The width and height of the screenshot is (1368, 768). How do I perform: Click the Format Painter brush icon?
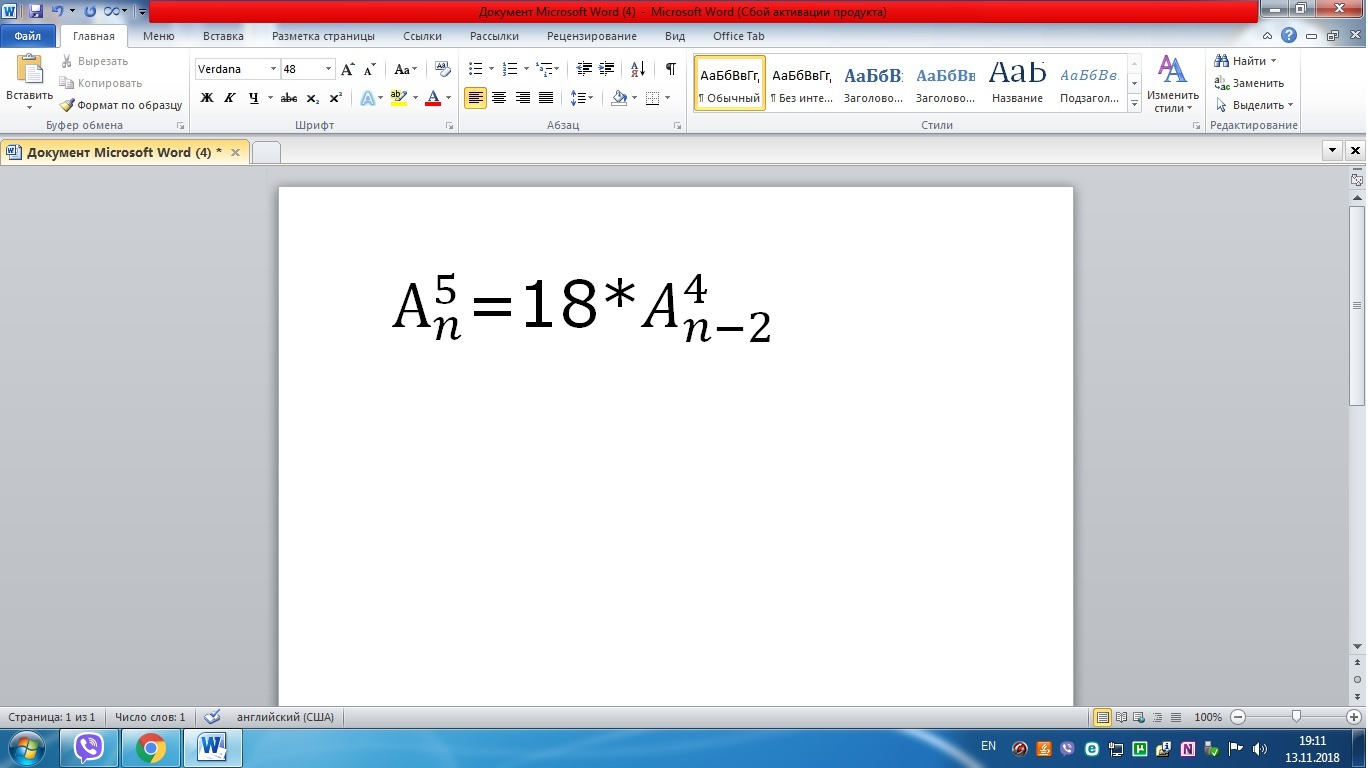(x=68, y=105)
